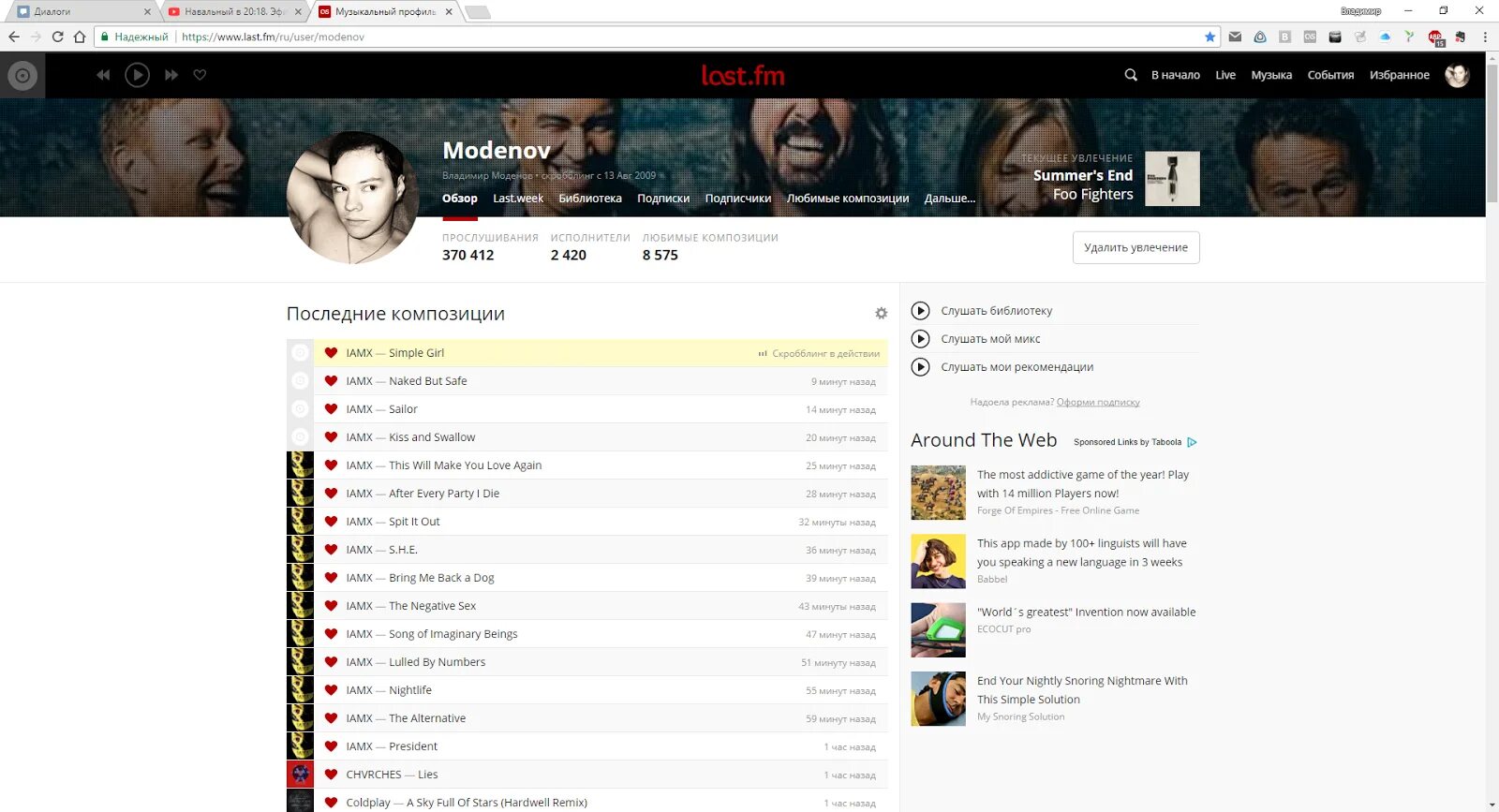1499x812 pixels.
Task: Open Избранное in the top menu
Action: tap(1400, 75)
